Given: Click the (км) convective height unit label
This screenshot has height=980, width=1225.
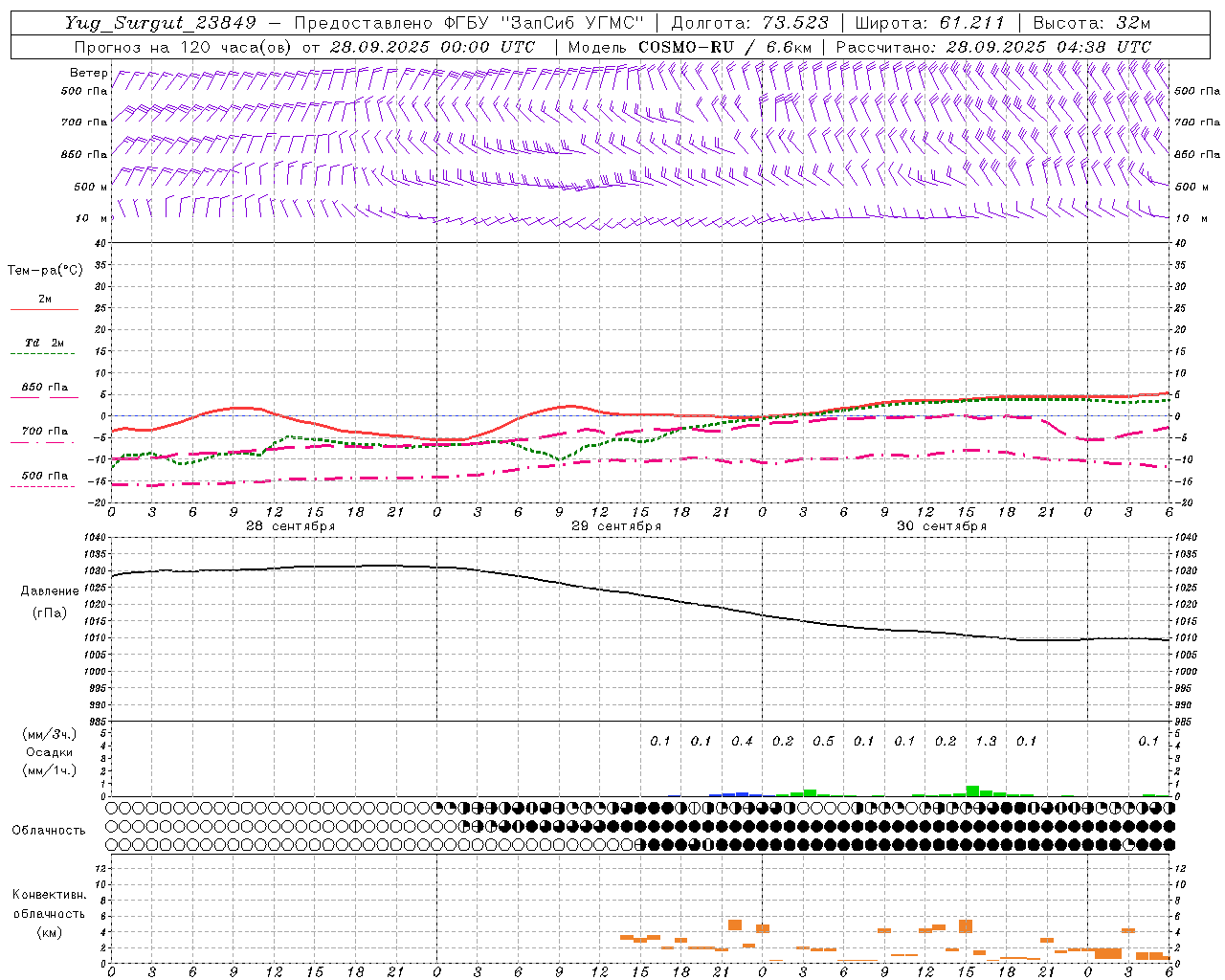Looking at the screenshot, I should [49, 932].
